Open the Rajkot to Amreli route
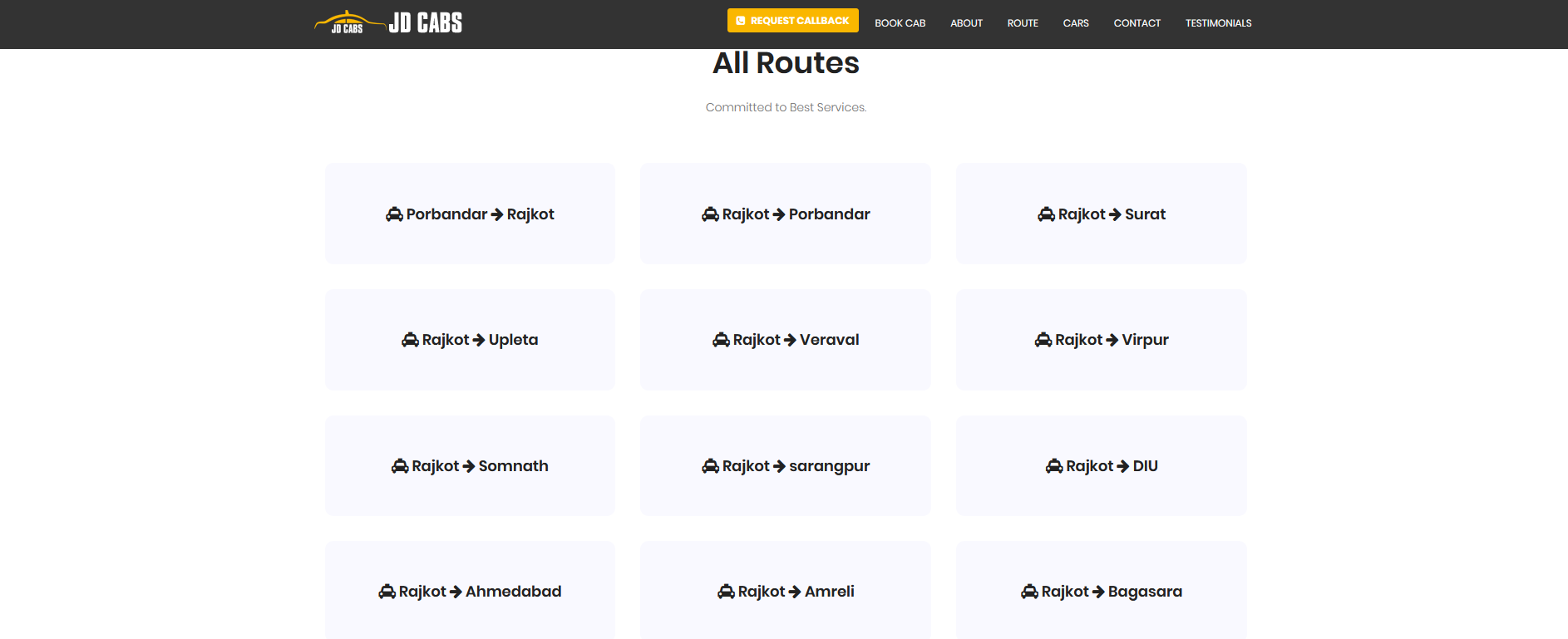Screen dimensions: 1568x639 [x=786, y=590]
